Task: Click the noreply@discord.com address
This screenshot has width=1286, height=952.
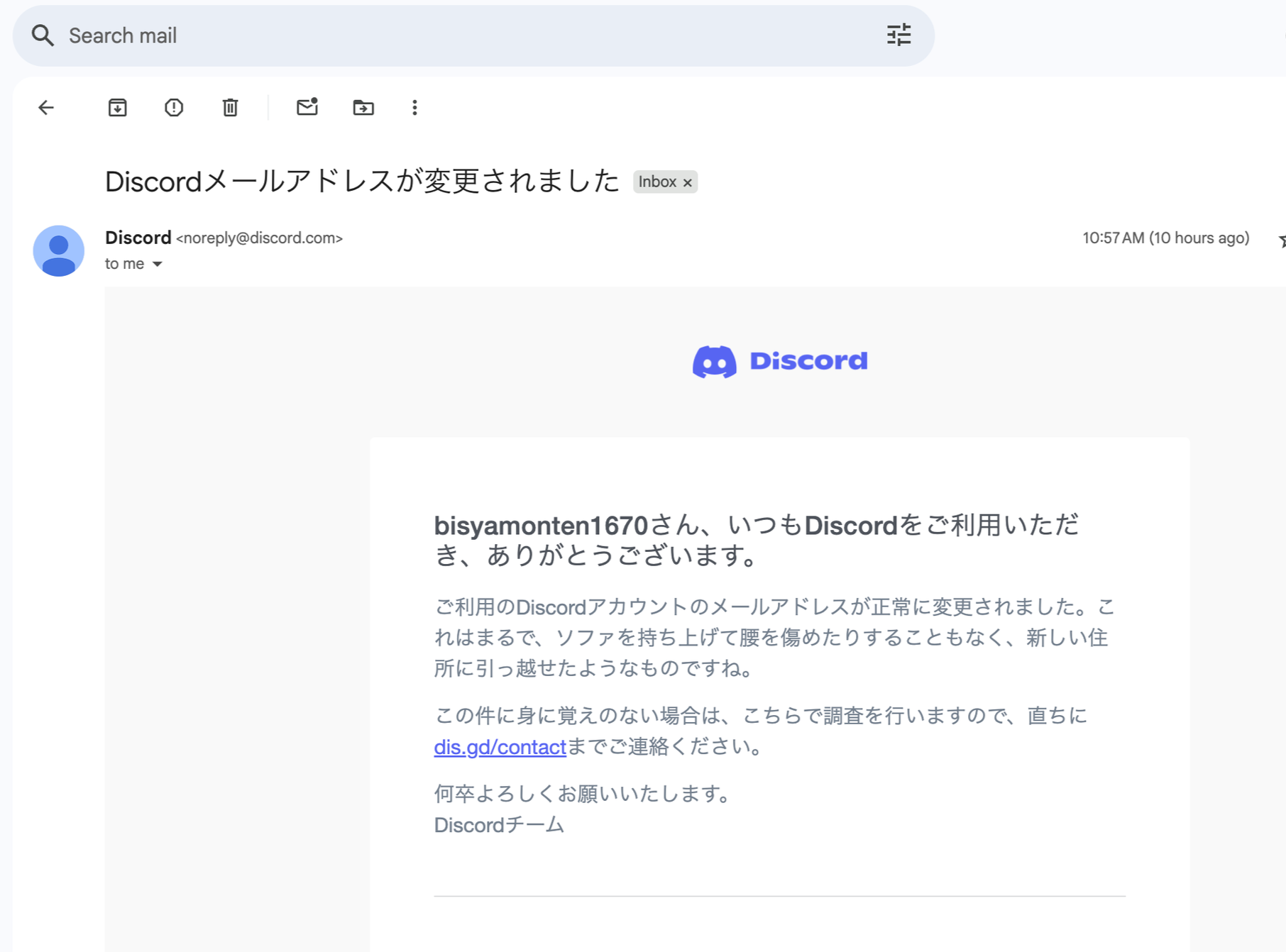Action: (259, 238)
